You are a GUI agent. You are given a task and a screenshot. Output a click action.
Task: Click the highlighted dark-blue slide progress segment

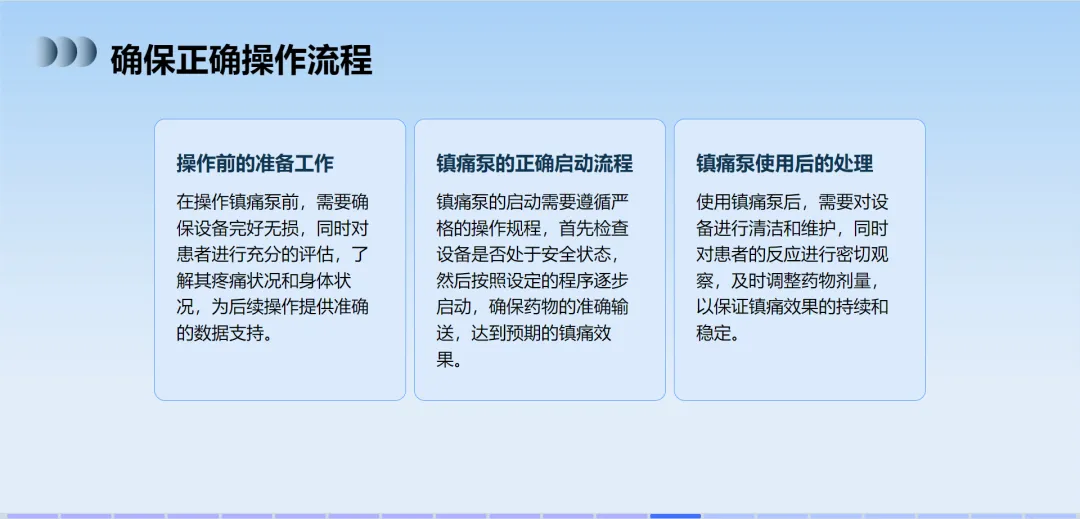tap(675, 516)
